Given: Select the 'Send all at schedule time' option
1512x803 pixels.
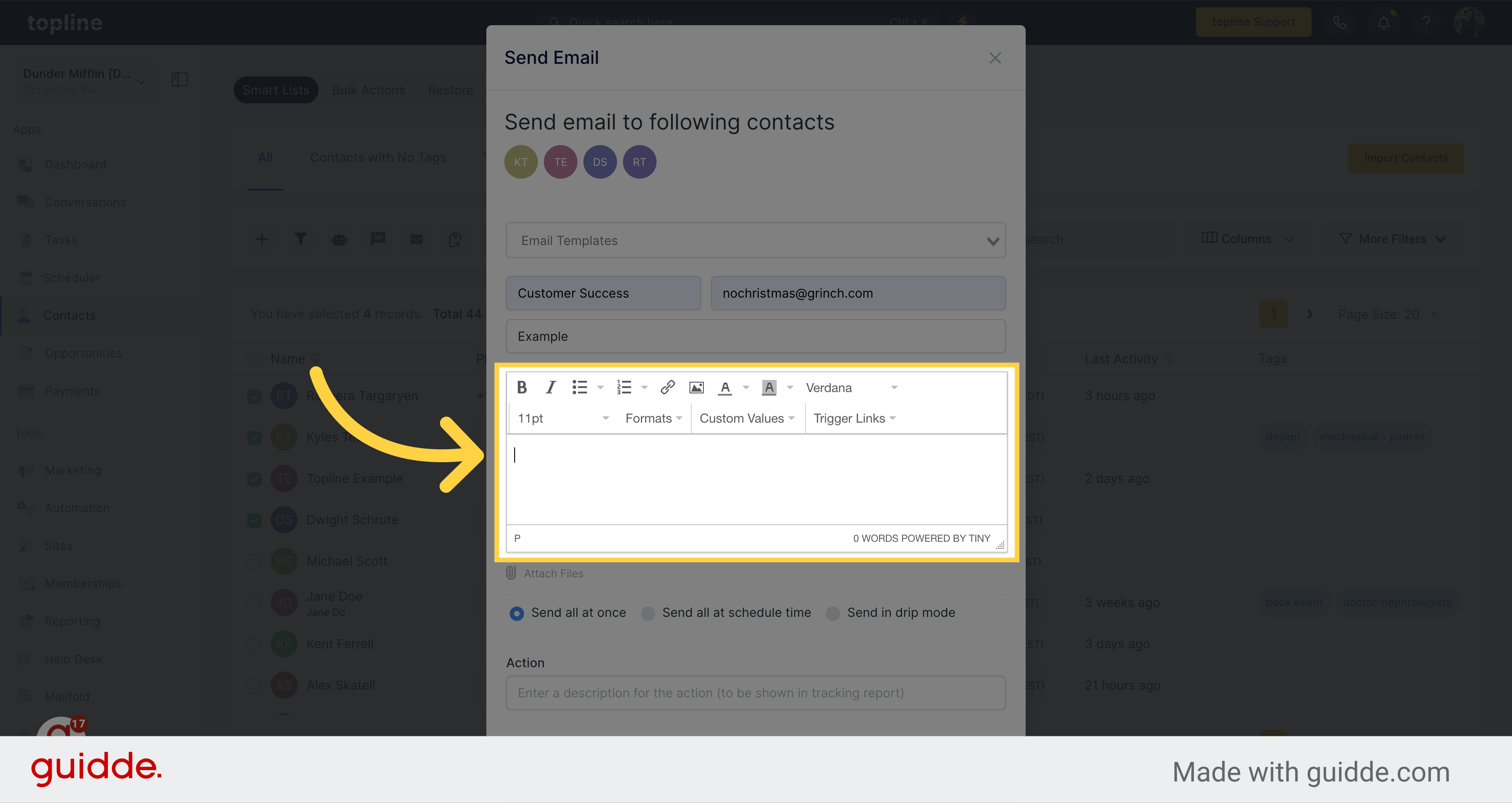Looking at the screenshot, I should (x=649, y=612).
